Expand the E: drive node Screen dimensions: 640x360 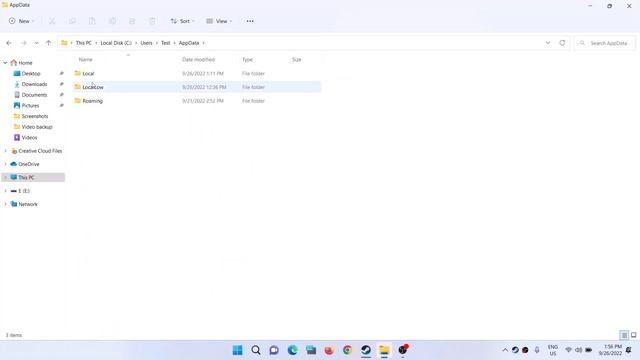click(5, 191)
